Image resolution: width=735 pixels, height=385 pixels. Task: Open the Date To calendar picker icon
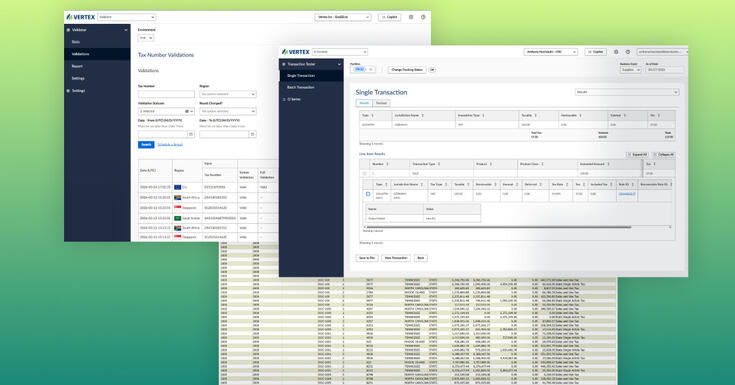coord(252,134)
